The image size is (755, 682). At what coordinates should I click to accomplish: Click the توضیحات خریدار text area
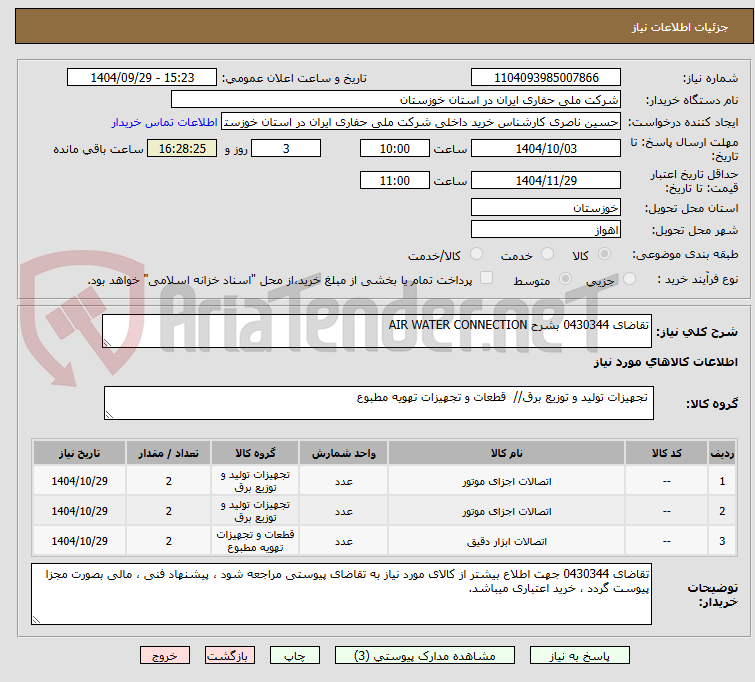[x=341, y=594]
